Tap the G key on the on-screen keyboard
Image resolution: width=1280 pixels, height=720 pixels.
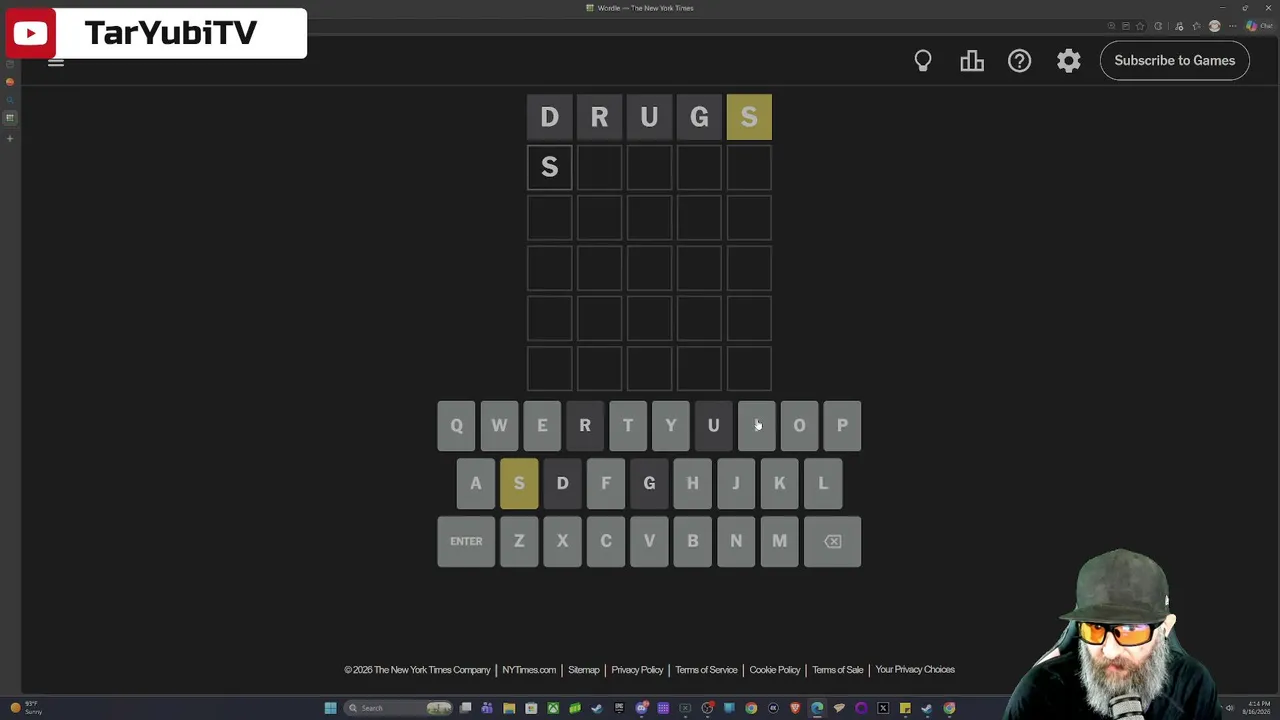pos(649,484)
